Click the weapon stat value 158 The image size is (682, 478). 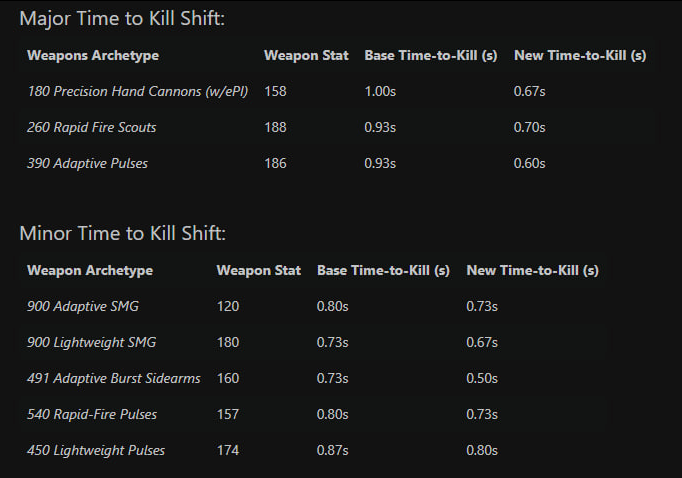coord(275,91)
